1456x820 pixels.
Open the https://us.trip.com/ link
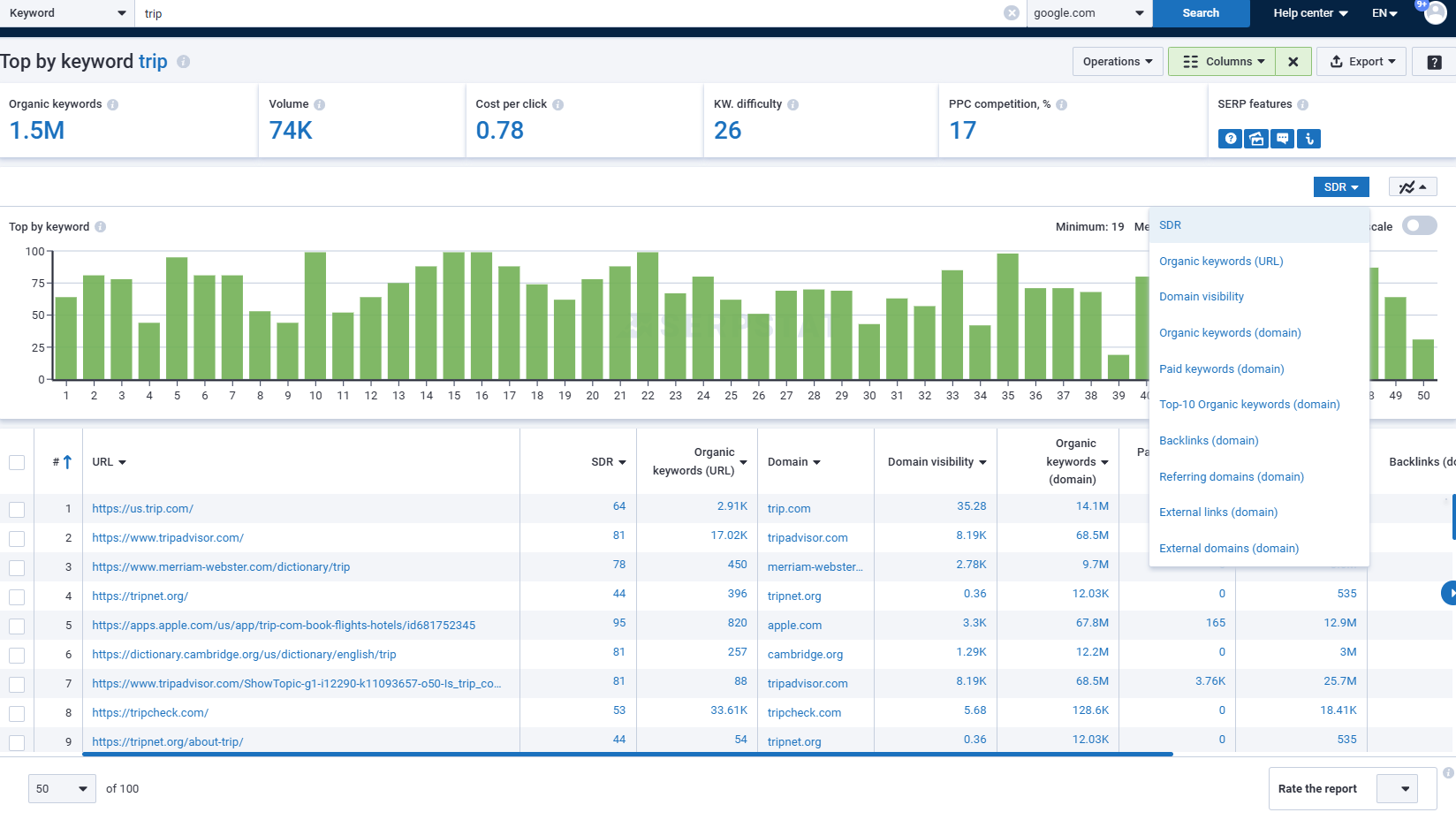pos(142,509)
